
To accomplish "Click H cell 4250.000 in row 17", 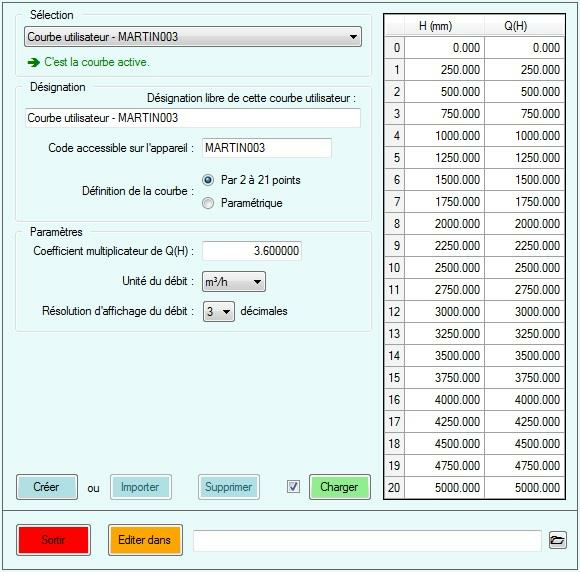I will [445, 422].
